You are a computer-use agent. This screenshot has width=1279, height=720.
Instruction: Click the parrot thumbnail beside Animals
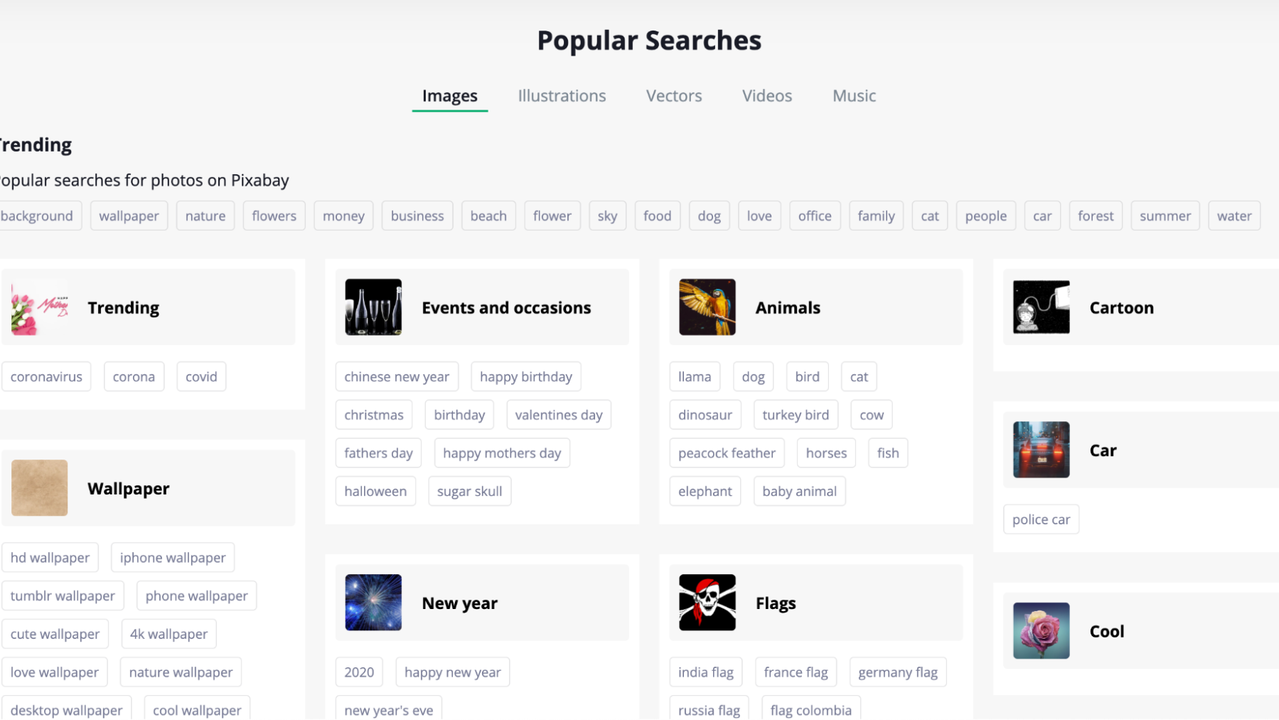point(707,307)
